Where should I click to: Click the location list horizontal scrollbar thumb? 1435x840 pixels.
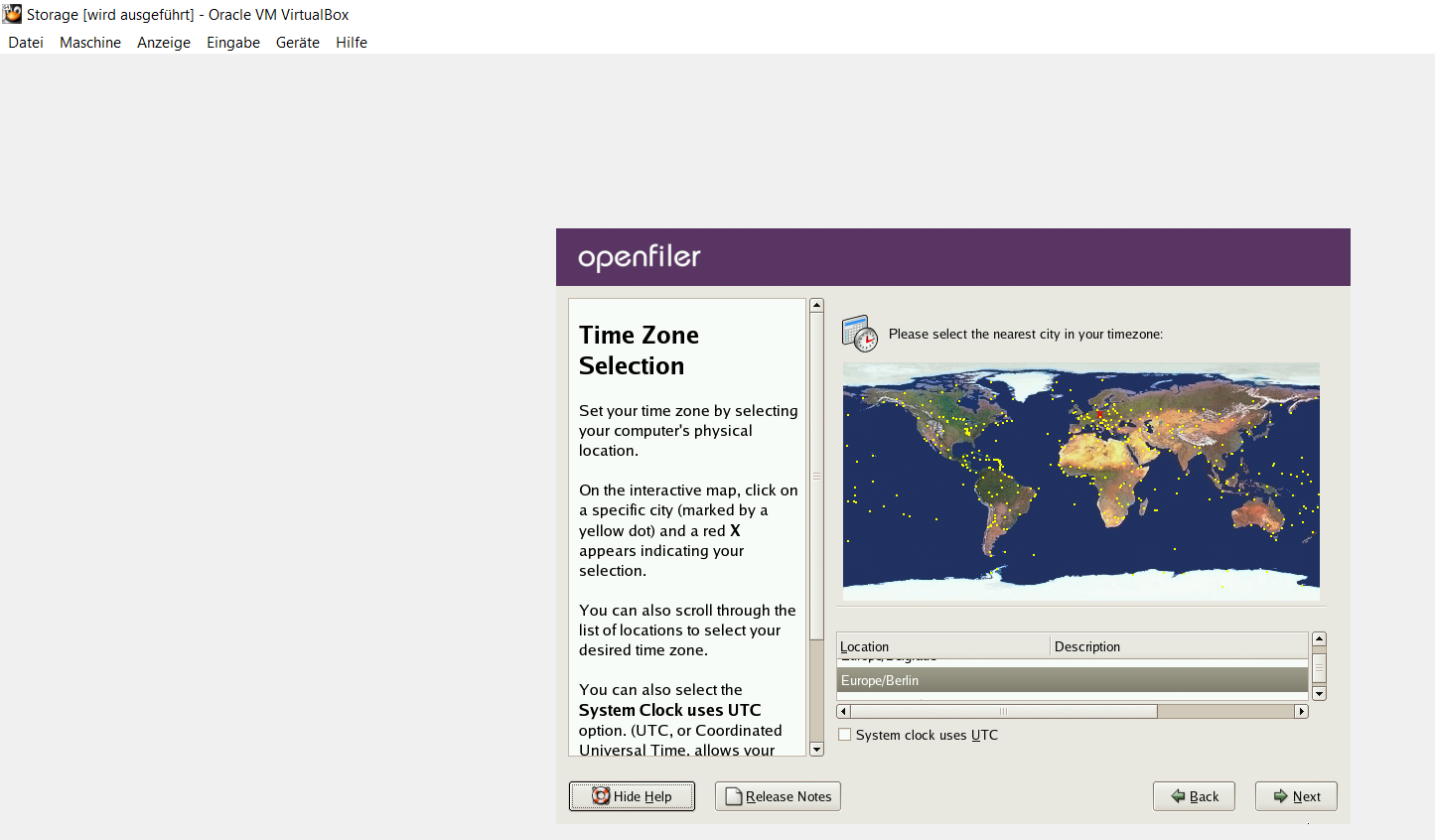click(x=1004, y=711)
